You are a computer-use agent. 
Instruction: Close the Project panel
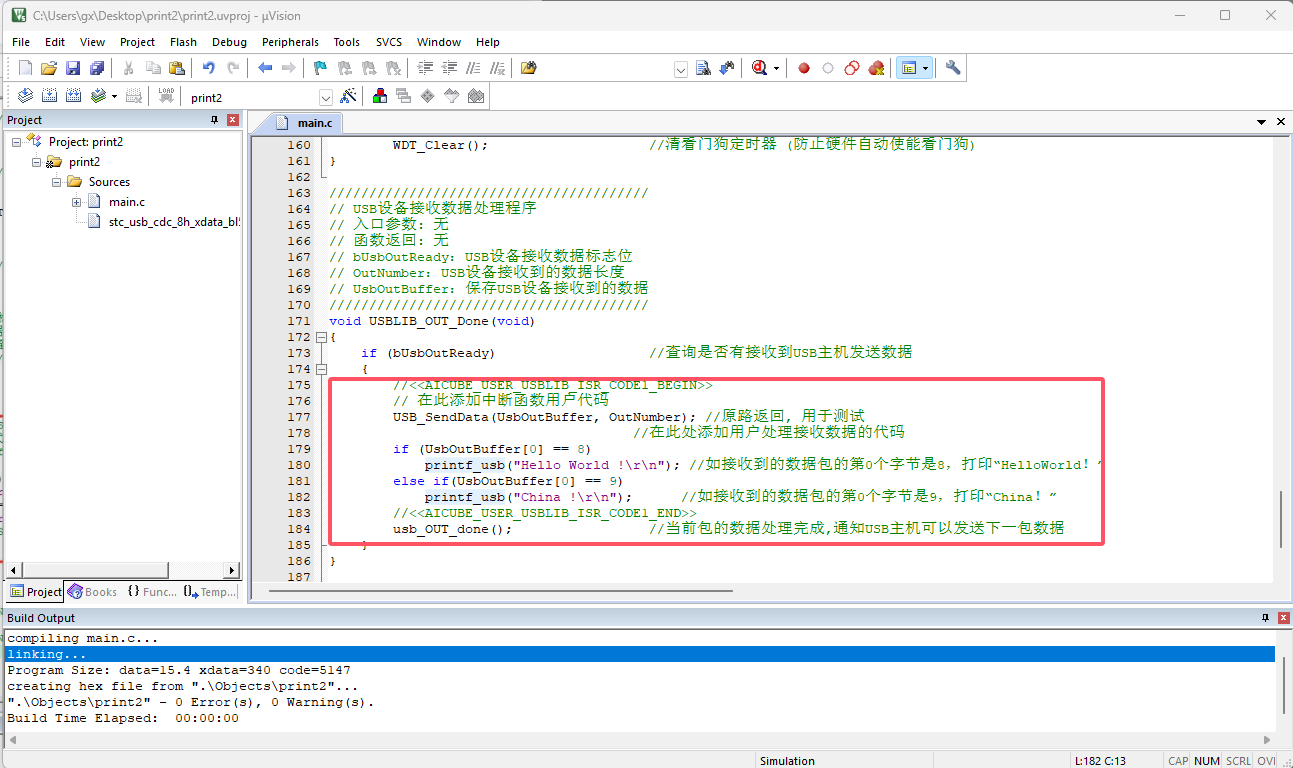tap(233, 120)
